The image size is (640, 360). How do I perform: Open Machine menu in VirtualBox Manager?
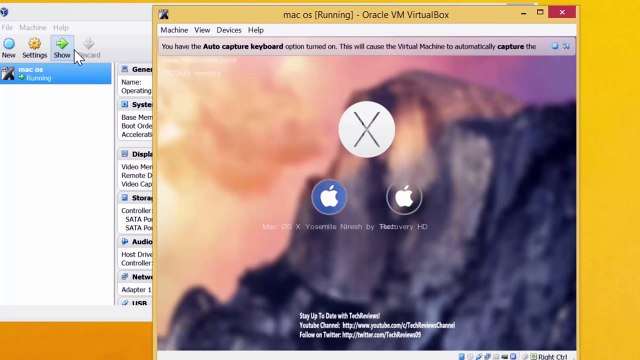click(33, 27)
